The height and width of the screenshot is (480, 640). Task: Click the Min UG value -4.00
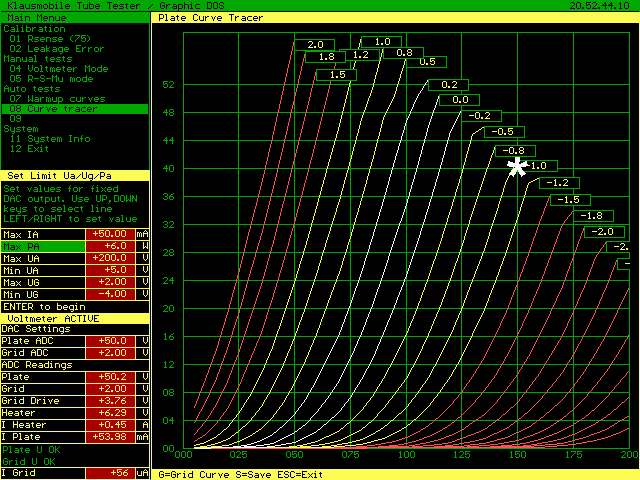[x=110, y=294]
